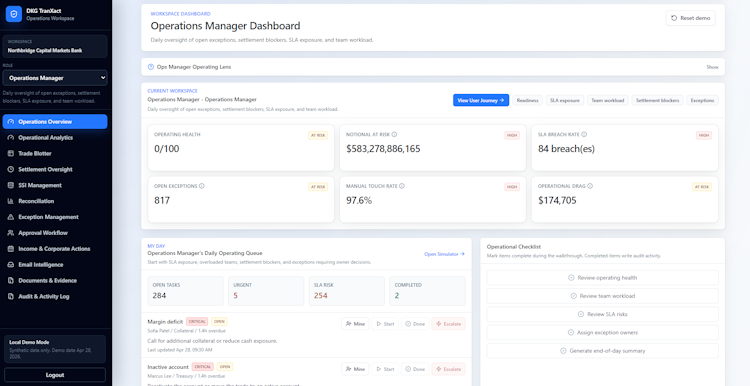Screen dimensions: 750x386
Task: Click the DKG TranXact shield logo icon
Action: (x=14, y=14)
